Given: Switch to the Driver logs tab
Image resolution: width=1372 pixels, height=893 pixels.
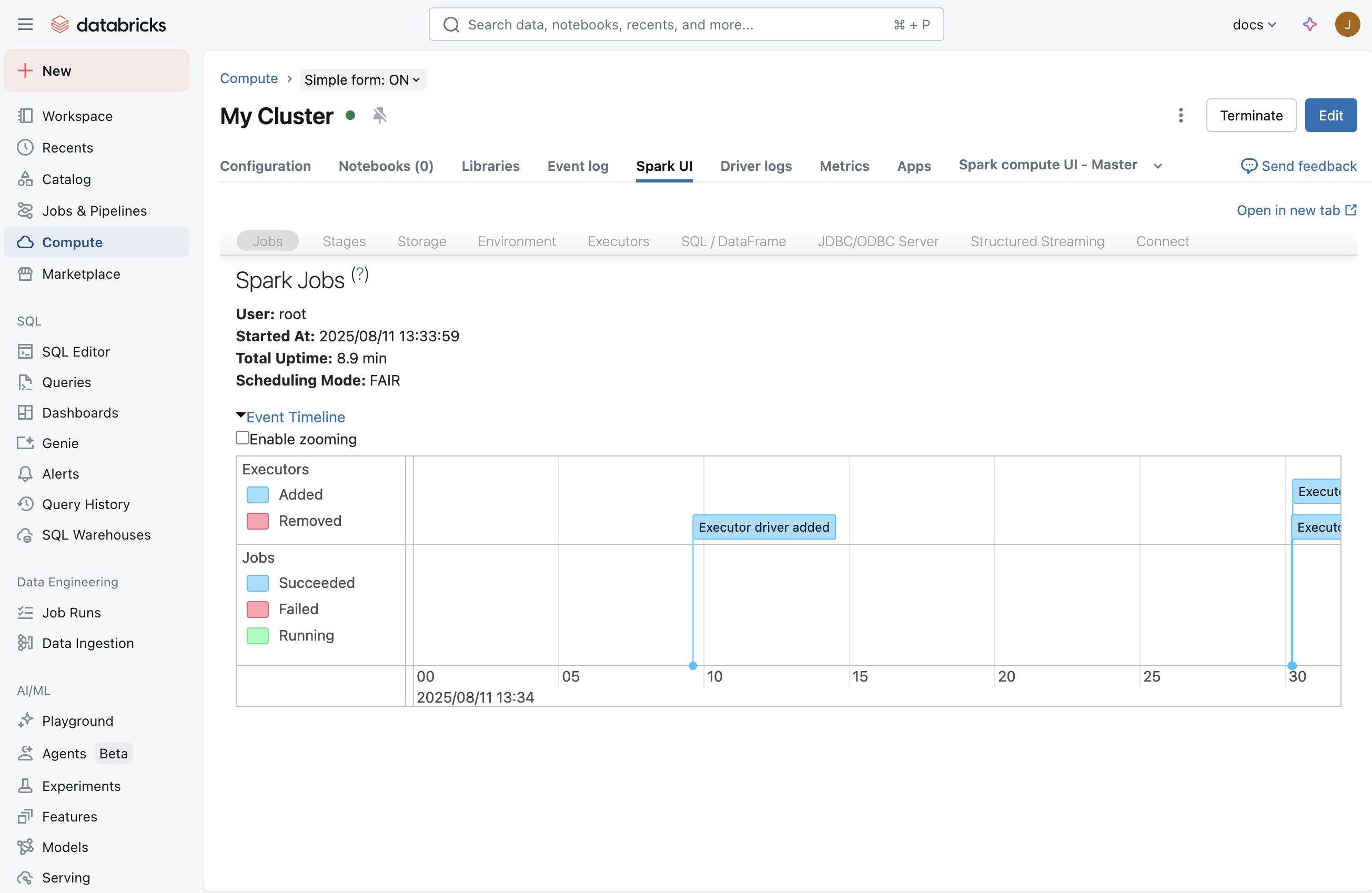Looking at the screenshot, I should [756, 166].
